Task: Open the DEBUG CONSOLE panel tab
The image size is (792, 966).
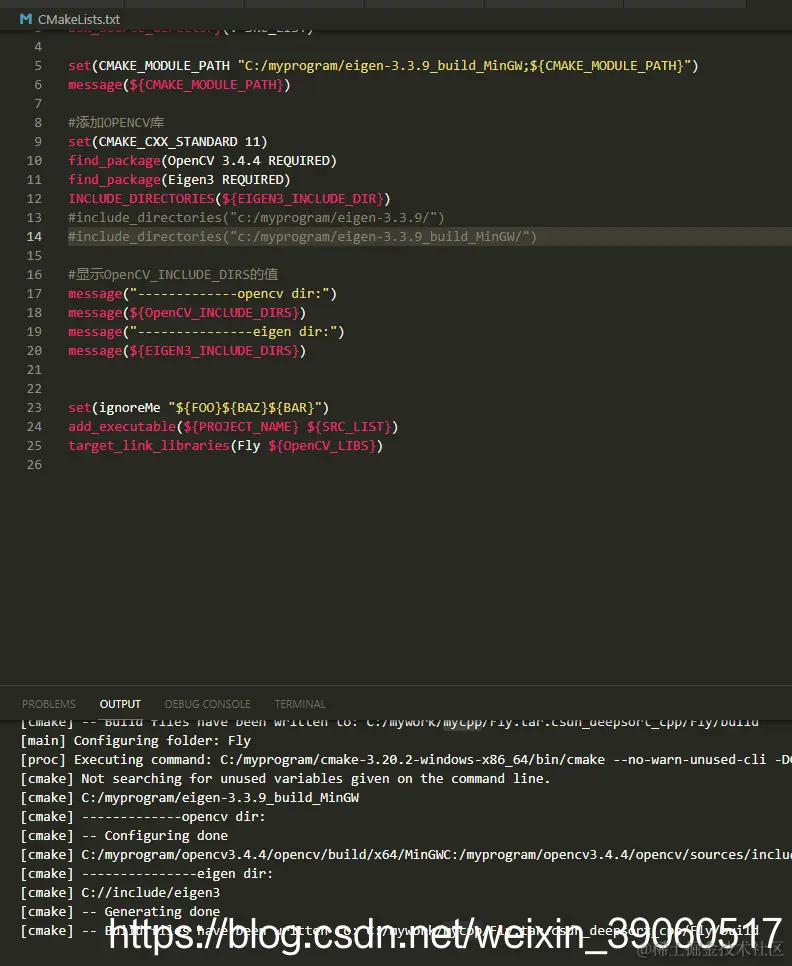Action: 208,704
